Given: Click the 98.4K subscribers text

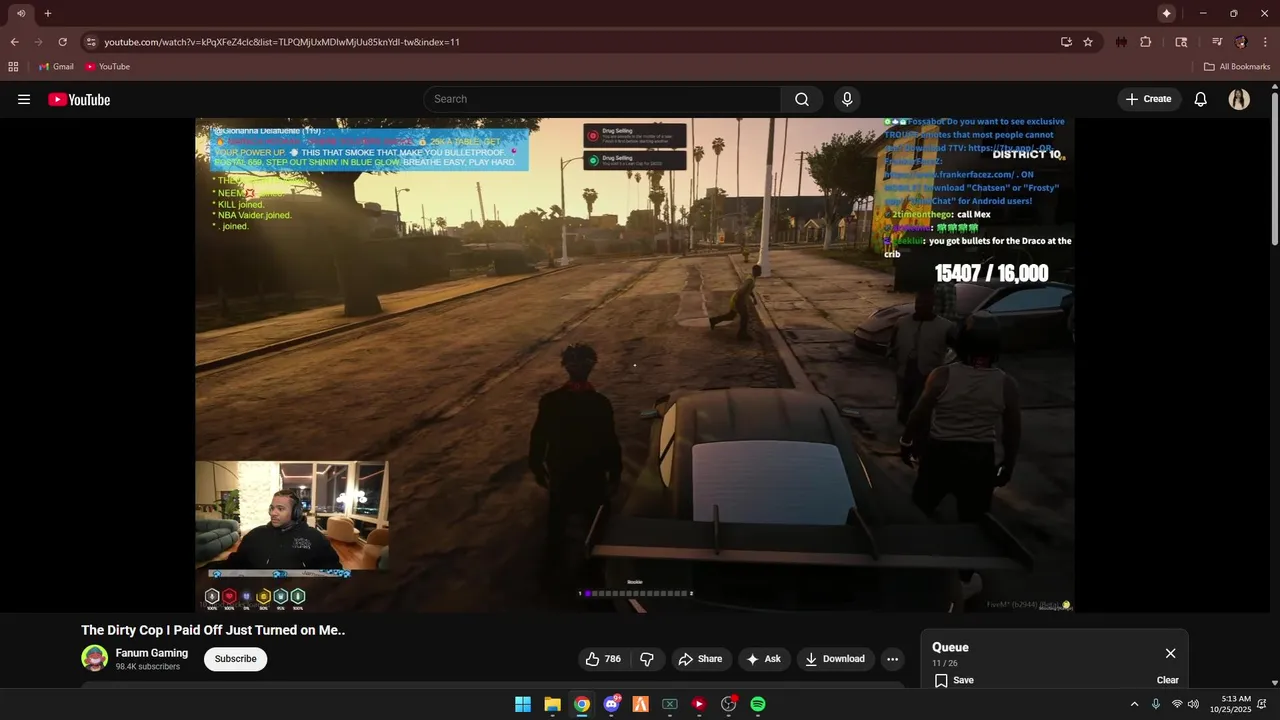Looking at the screenshot, I should coord(148,667).
